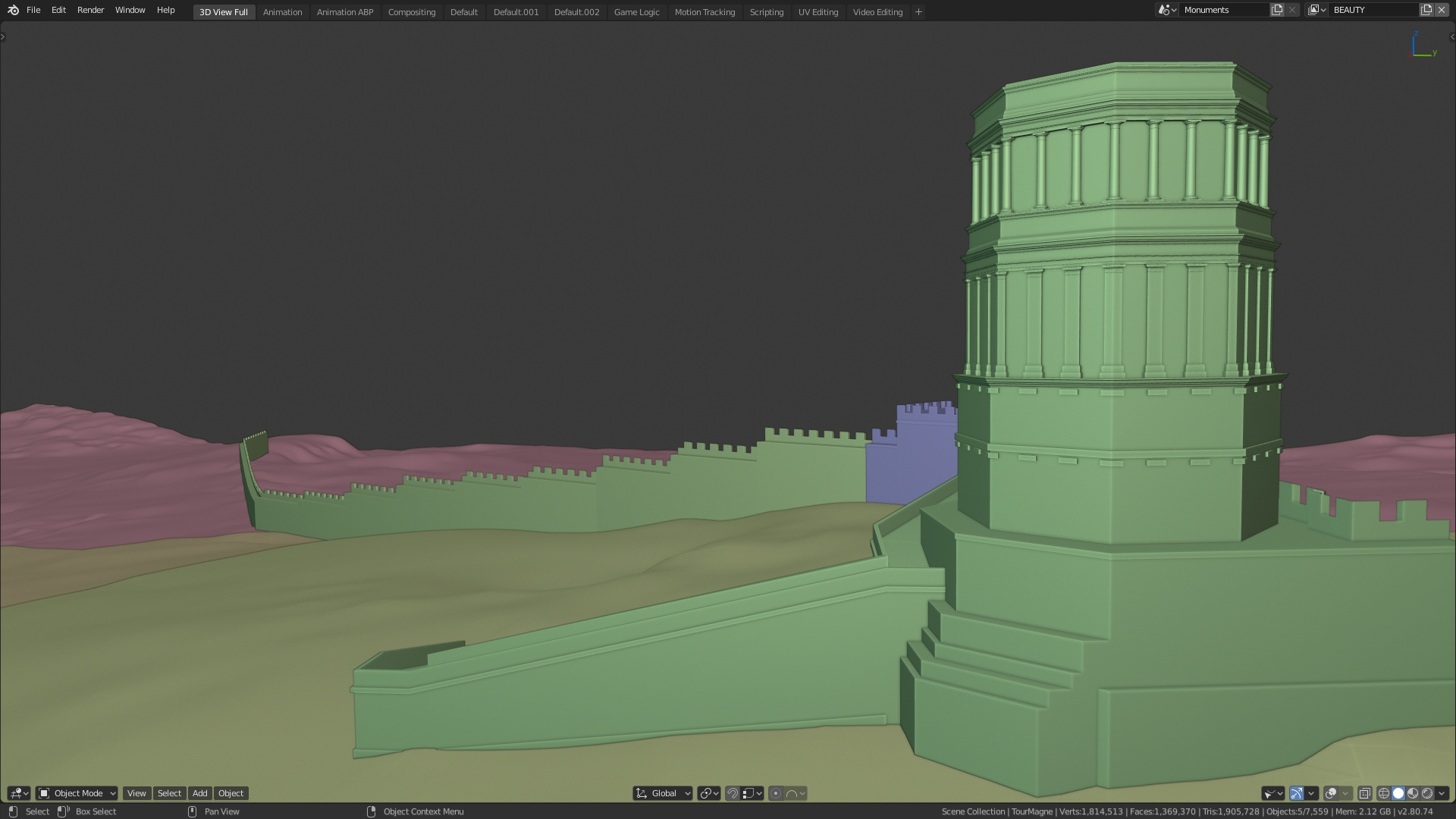Toggle viewport gizmos icon

(1297, 793)
